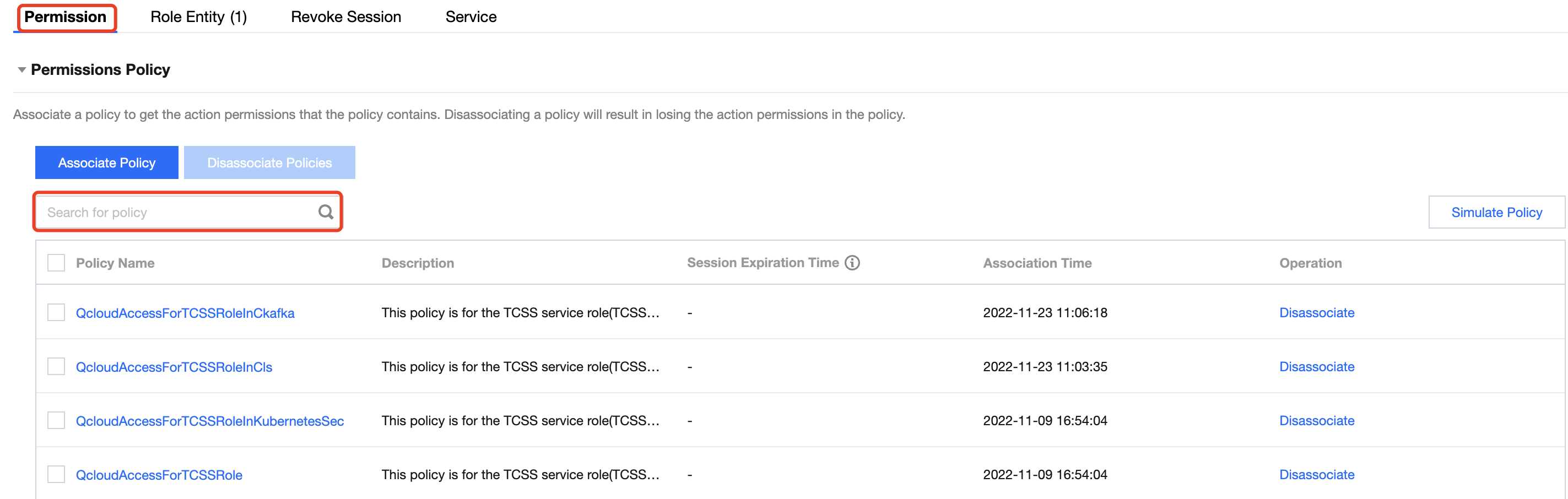
Task: Open the QcloudAccessForTCSSRoleInCkafka policy link
Action: tap(185, 313)
